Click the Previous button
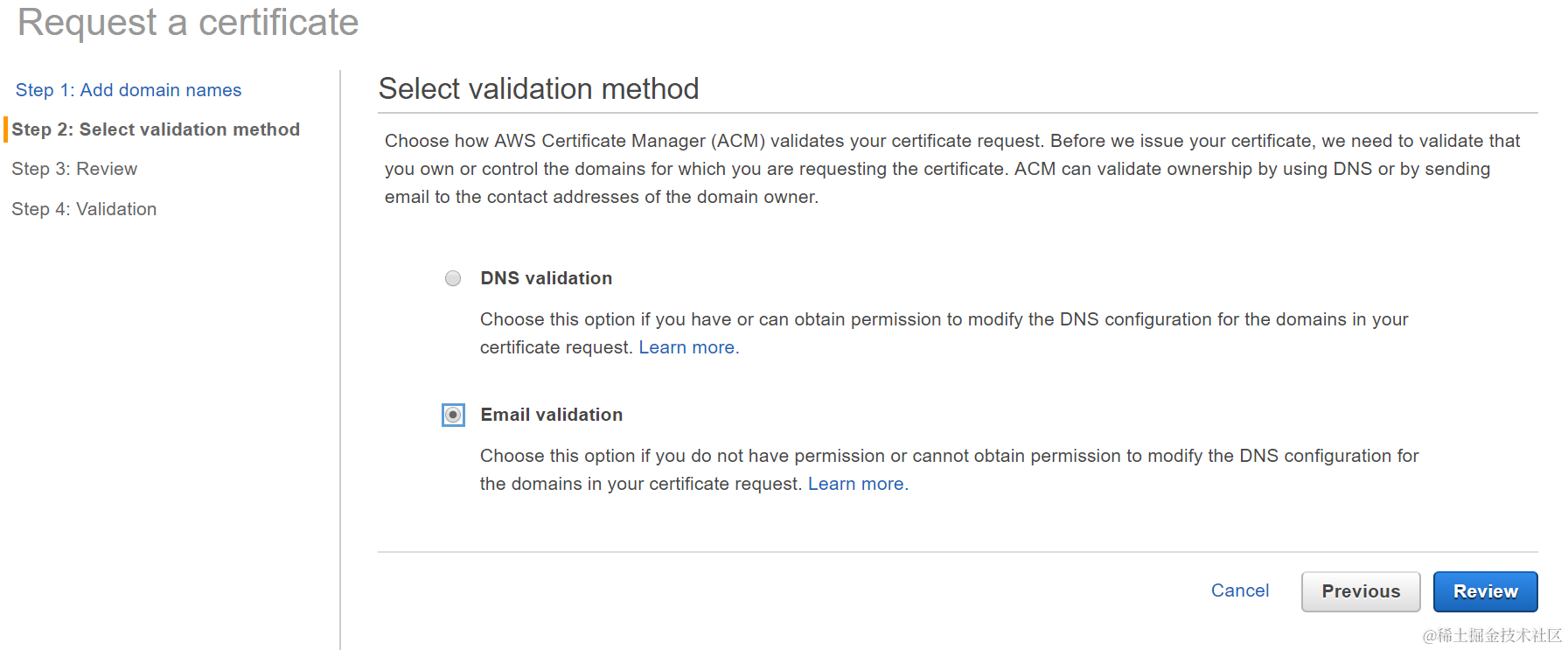1568x650 pixels. tap(1361, 591)
